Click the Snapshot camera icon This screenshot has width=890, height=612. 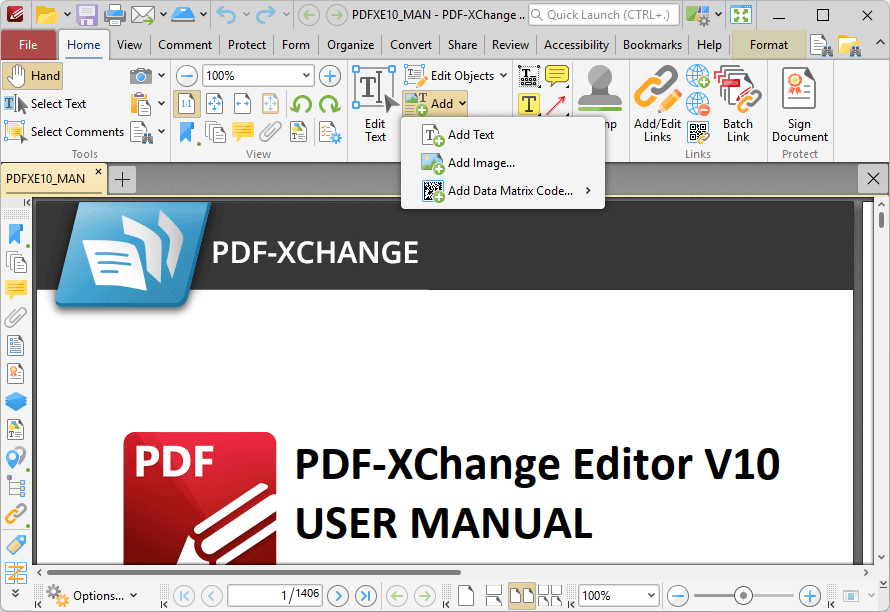point(140,76)
